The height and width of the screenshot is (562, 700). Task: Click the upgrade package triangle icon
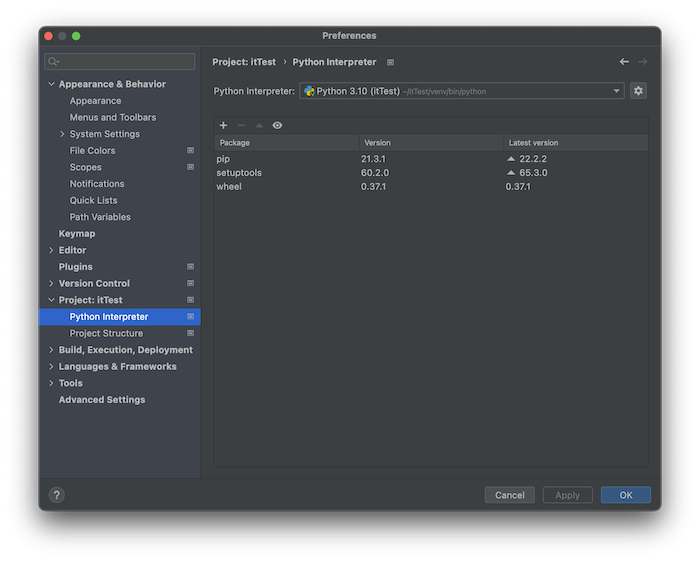259,125
